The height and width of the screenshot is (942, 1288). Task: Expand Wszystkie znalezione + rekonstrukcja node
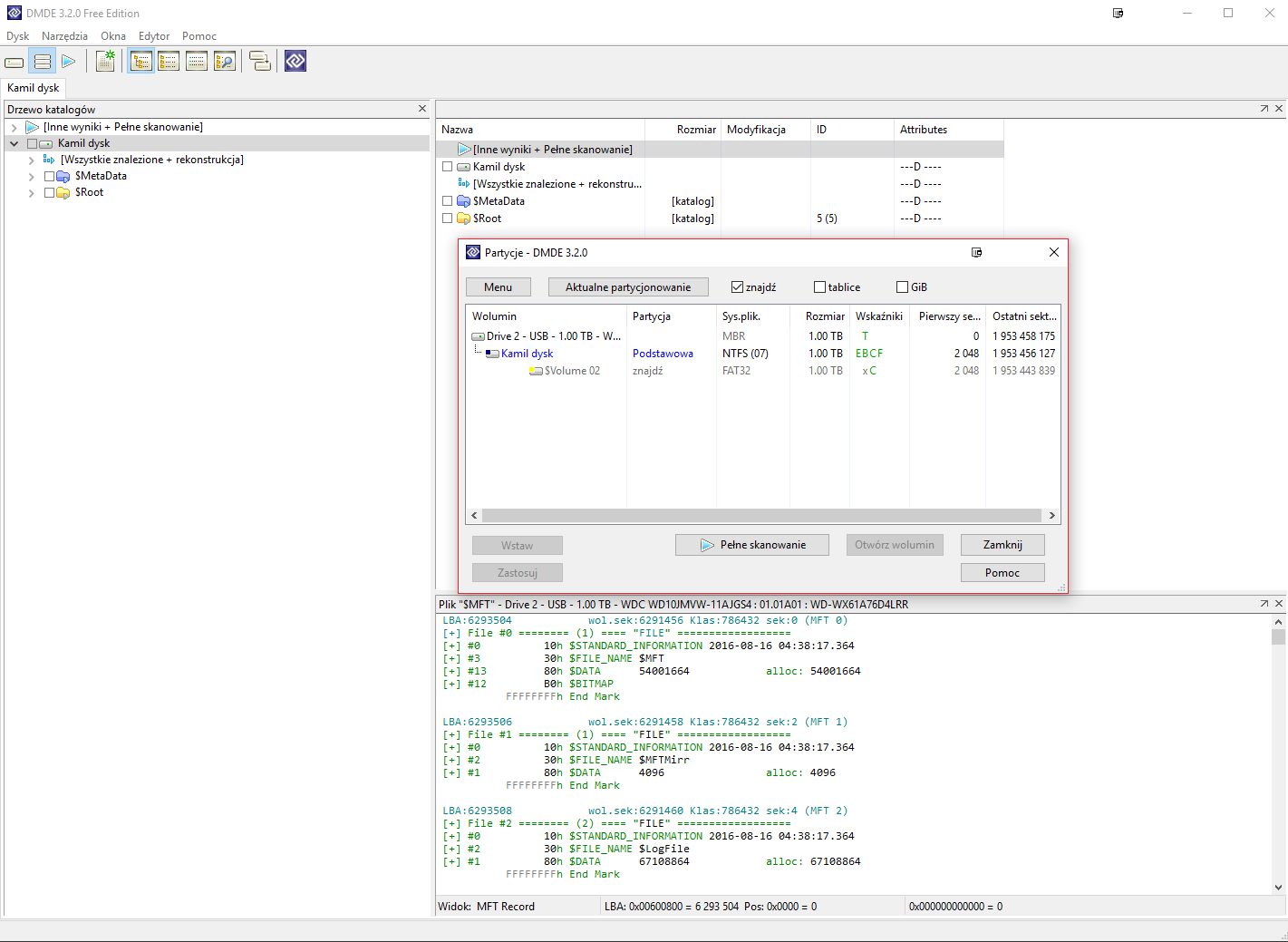tap(32, 160)
